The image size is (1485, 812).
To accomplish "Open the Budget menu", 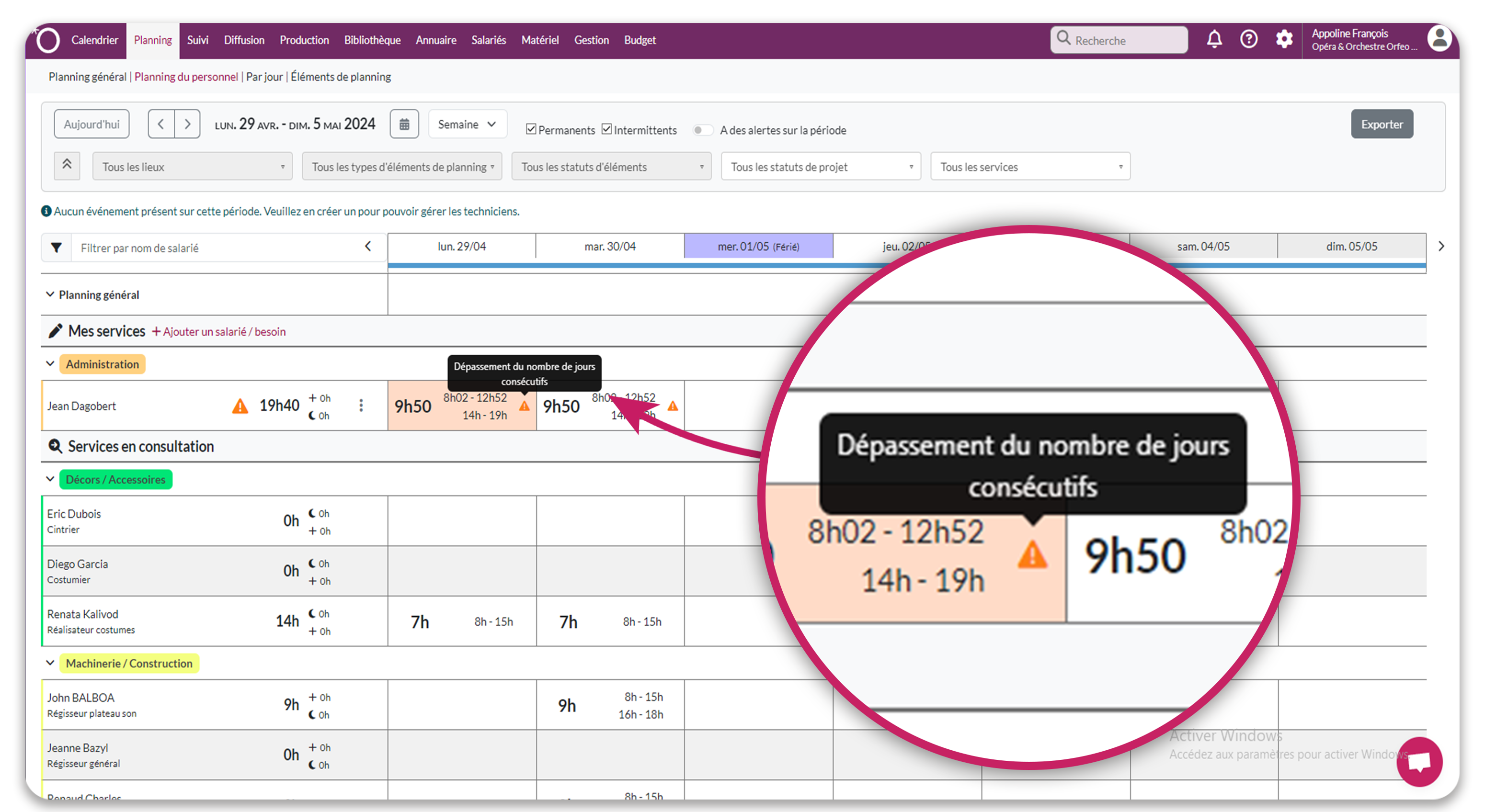I will (640, 40).
